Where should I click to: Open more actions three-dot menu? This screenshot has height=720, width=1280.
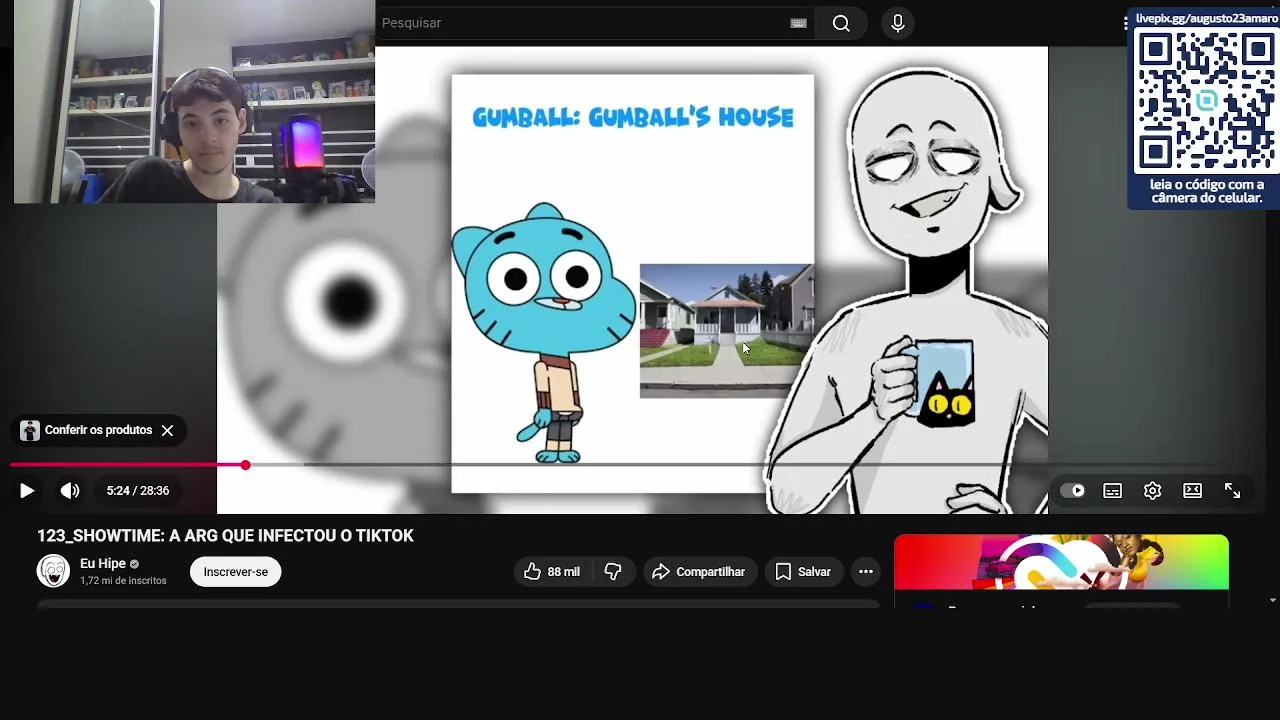pyautogui.click(x=866, y=572)
